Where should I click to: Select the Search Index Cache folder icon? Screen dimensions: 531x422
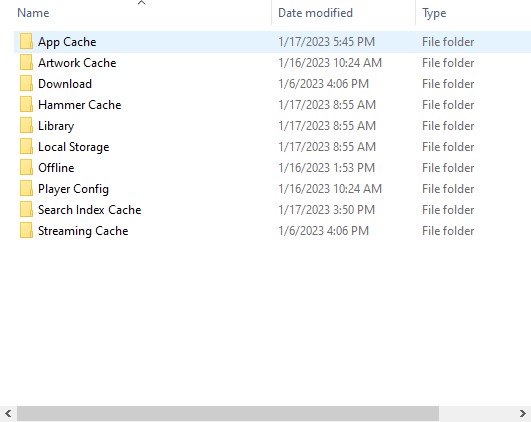(x=26, y=210)
